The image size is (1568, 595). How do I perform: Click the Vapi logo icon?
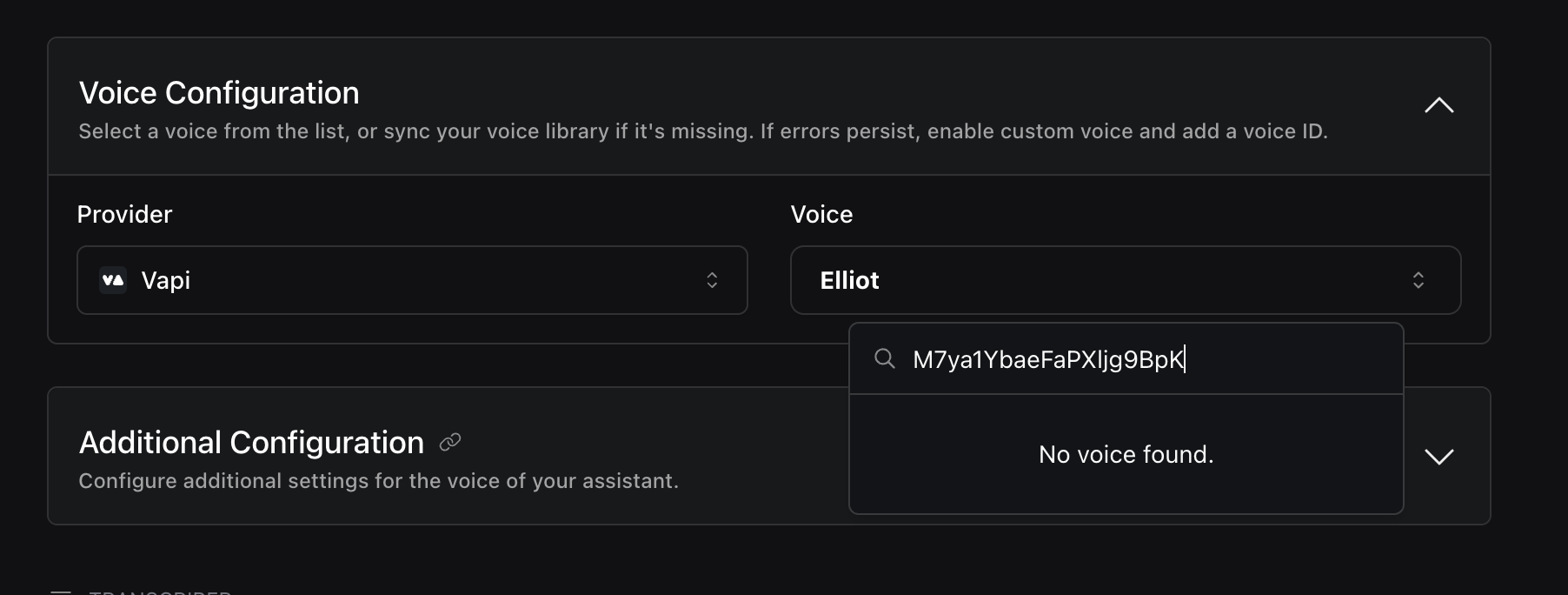[113, 280]
